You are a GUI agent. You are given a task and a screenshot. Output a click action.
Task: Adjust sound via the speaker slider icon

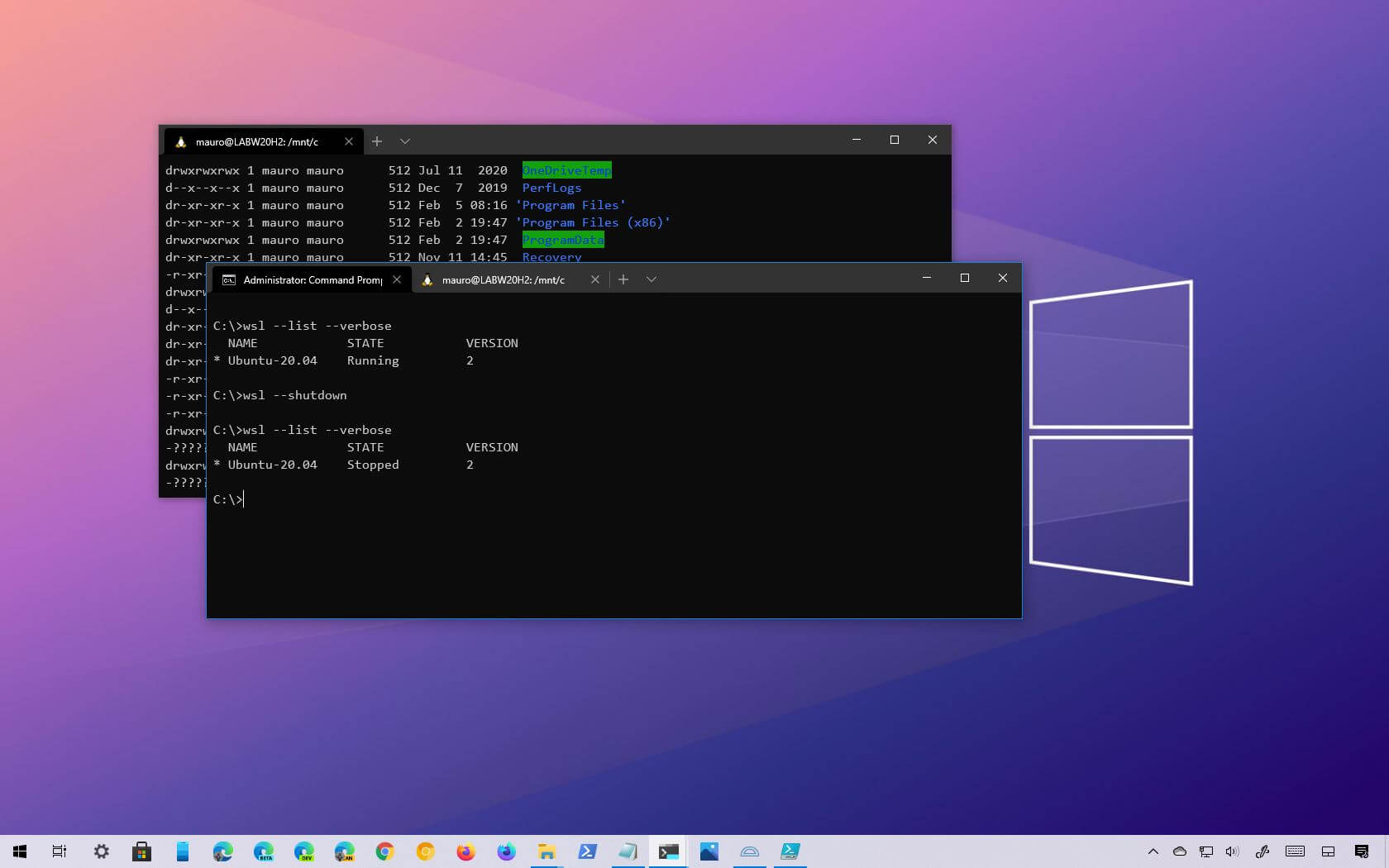1231,851
